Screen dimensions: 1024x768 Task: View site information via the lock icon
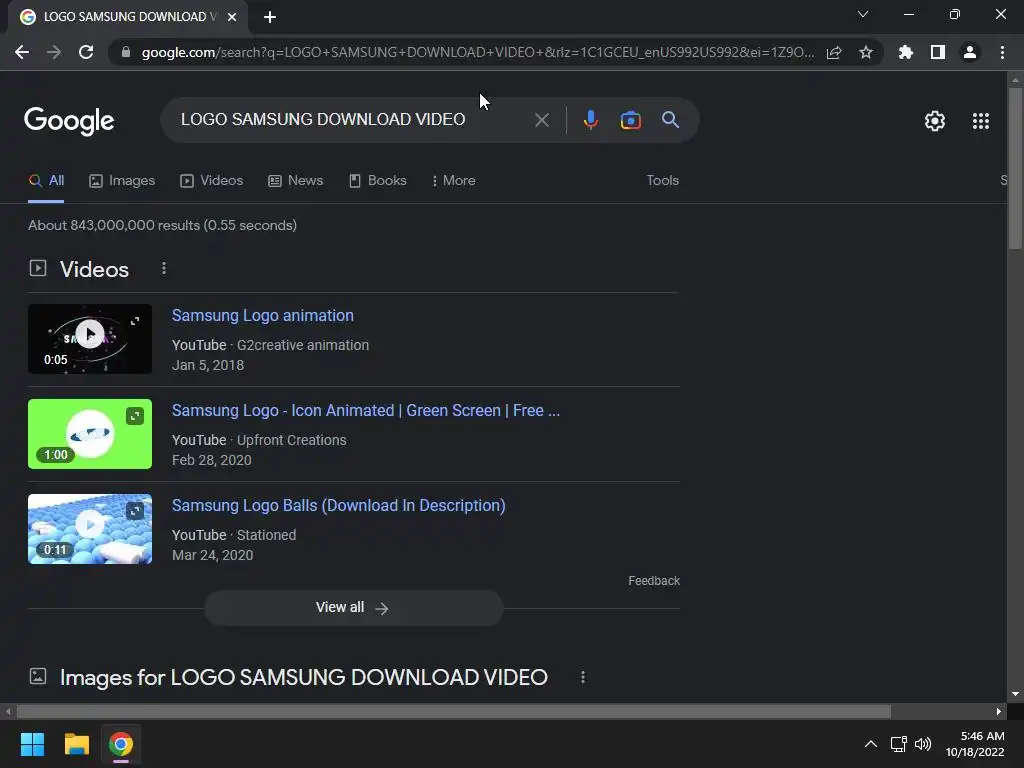pos(126,52)
